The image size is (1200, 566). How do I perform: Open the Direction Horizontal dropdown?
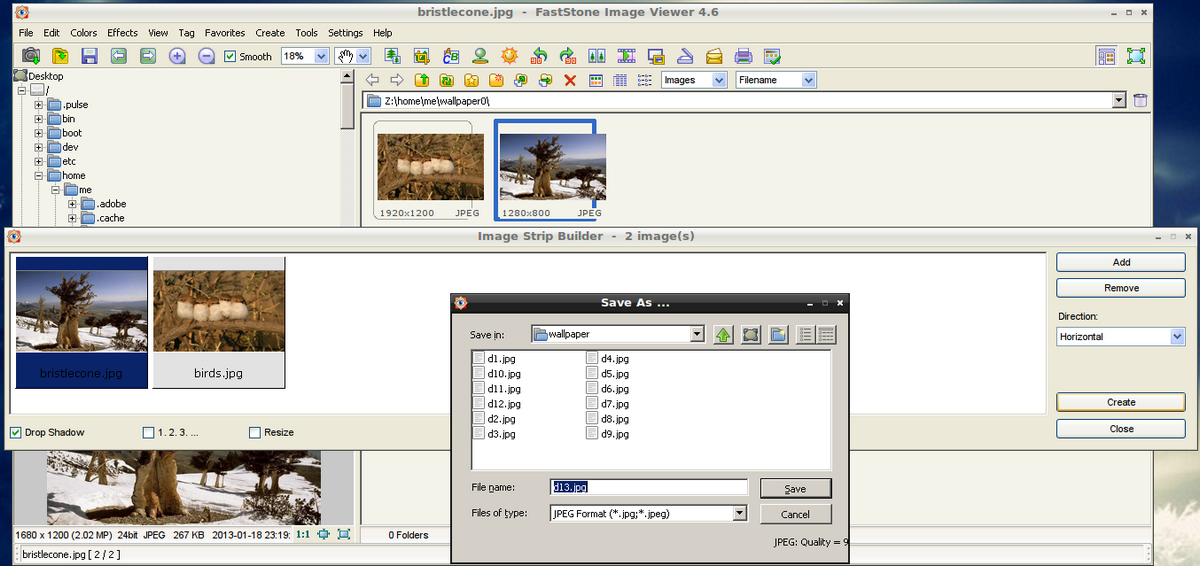pyautogui.click(x=1177, y=337)
